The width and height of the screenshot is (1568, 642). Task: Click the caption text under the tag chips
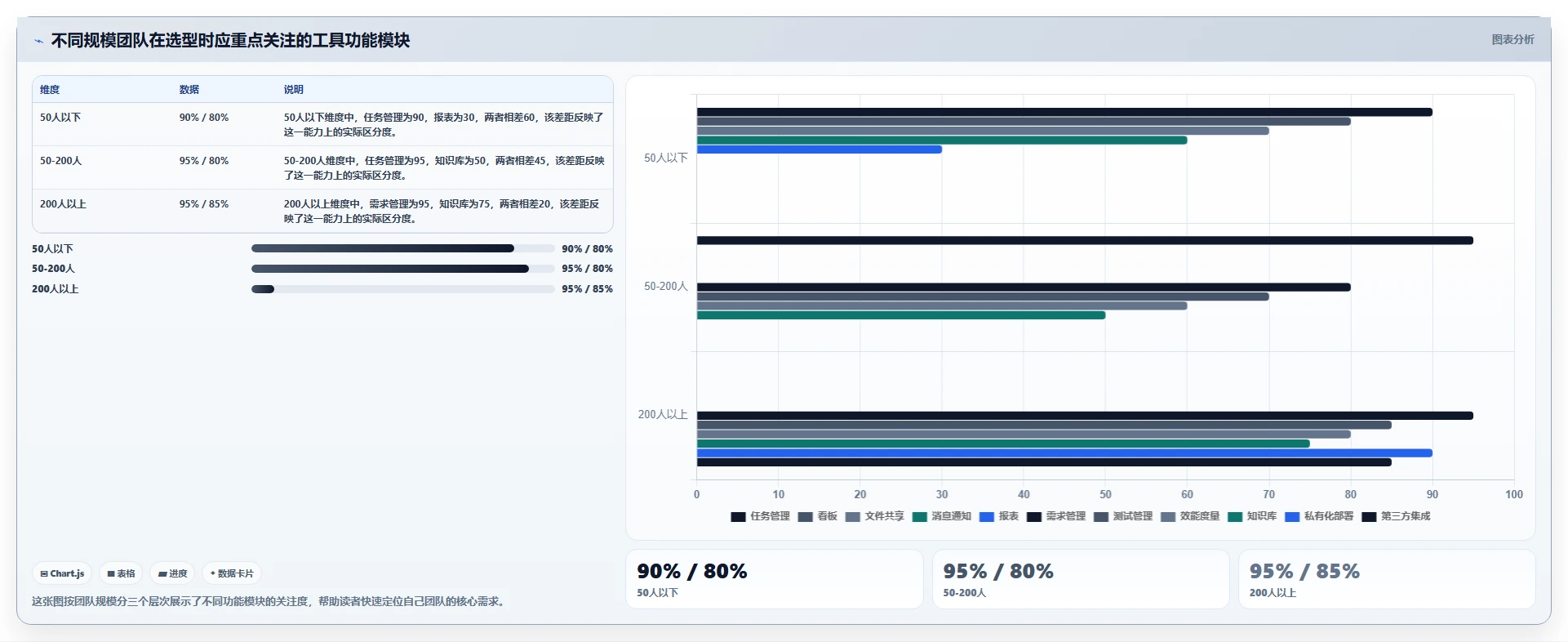pyautogui.click(x=270, y=601)
